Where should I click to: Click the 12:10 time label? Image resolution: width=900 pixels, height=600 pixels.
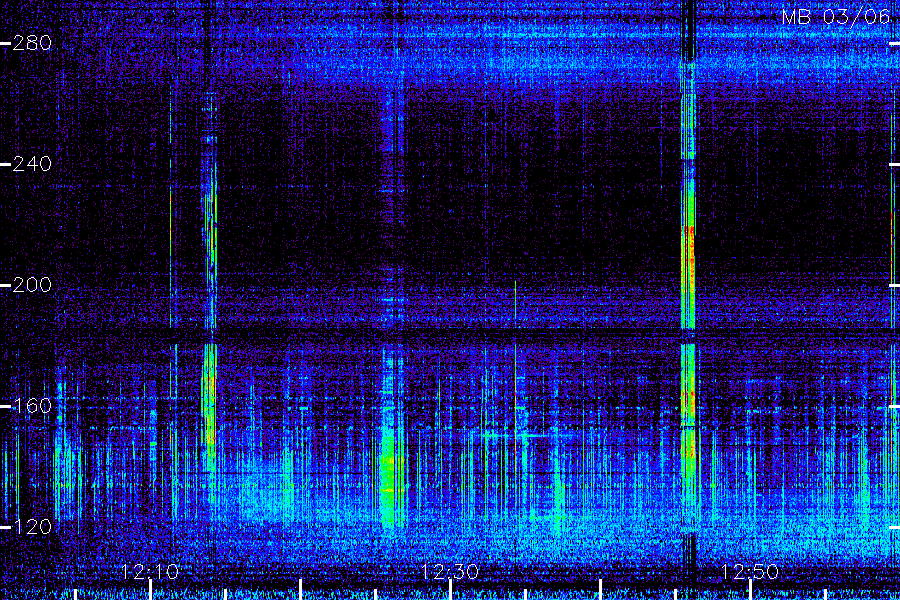(150, 572)
